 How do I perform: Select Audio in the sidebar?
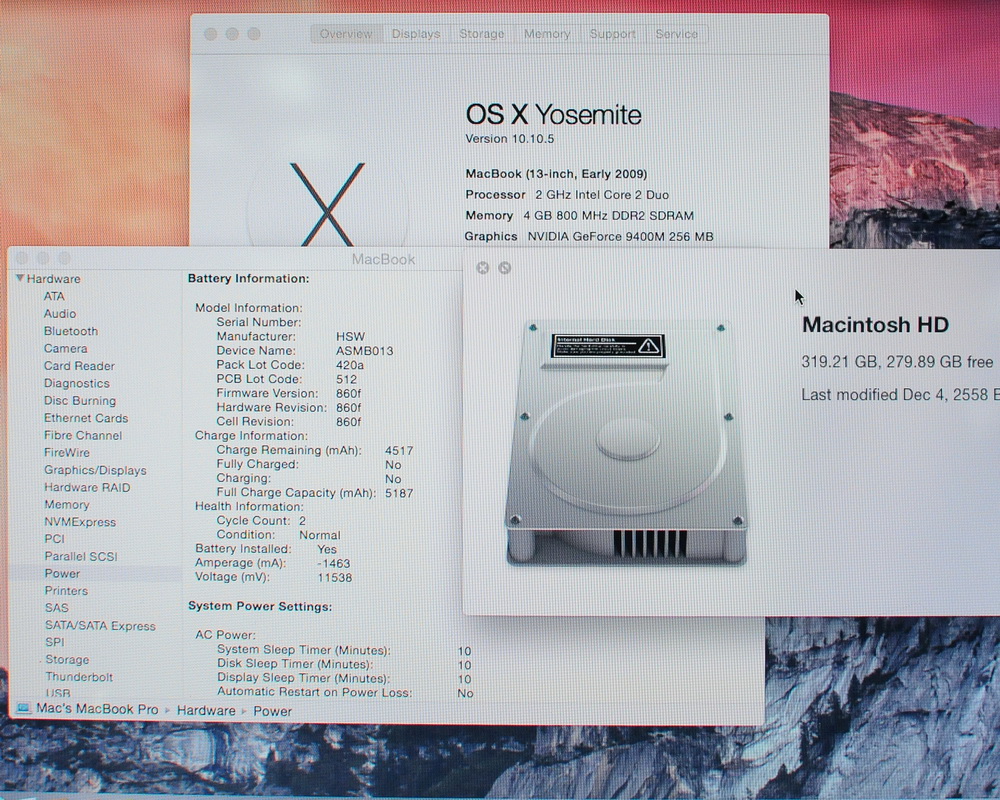(x=60, y=313)
